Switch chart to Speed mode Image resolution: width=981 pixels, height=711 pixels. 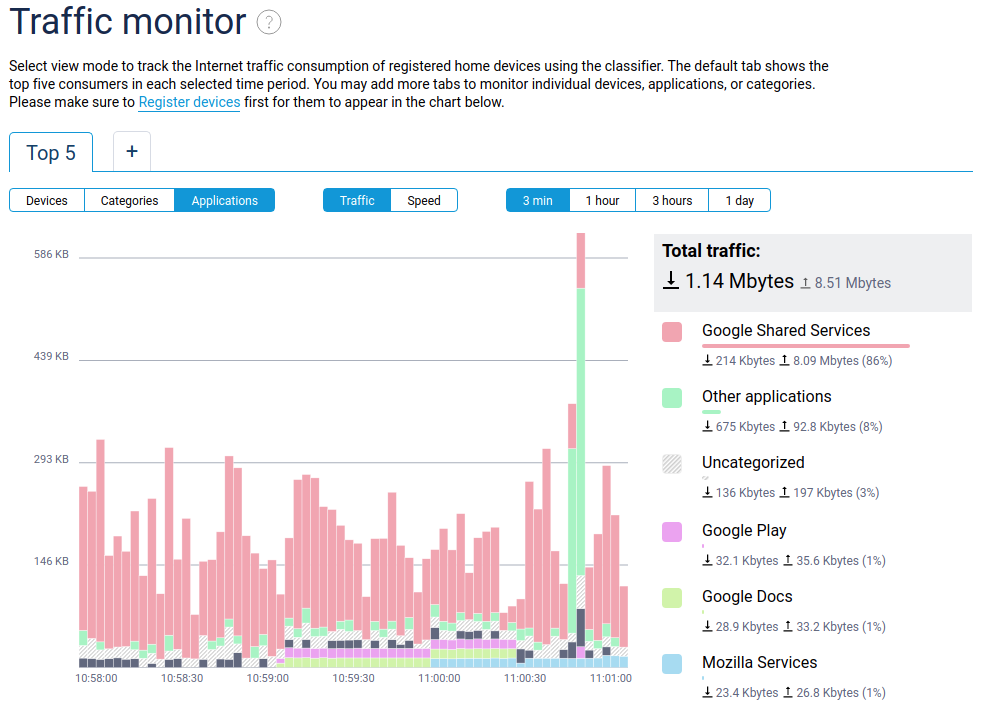click(424, 201)
